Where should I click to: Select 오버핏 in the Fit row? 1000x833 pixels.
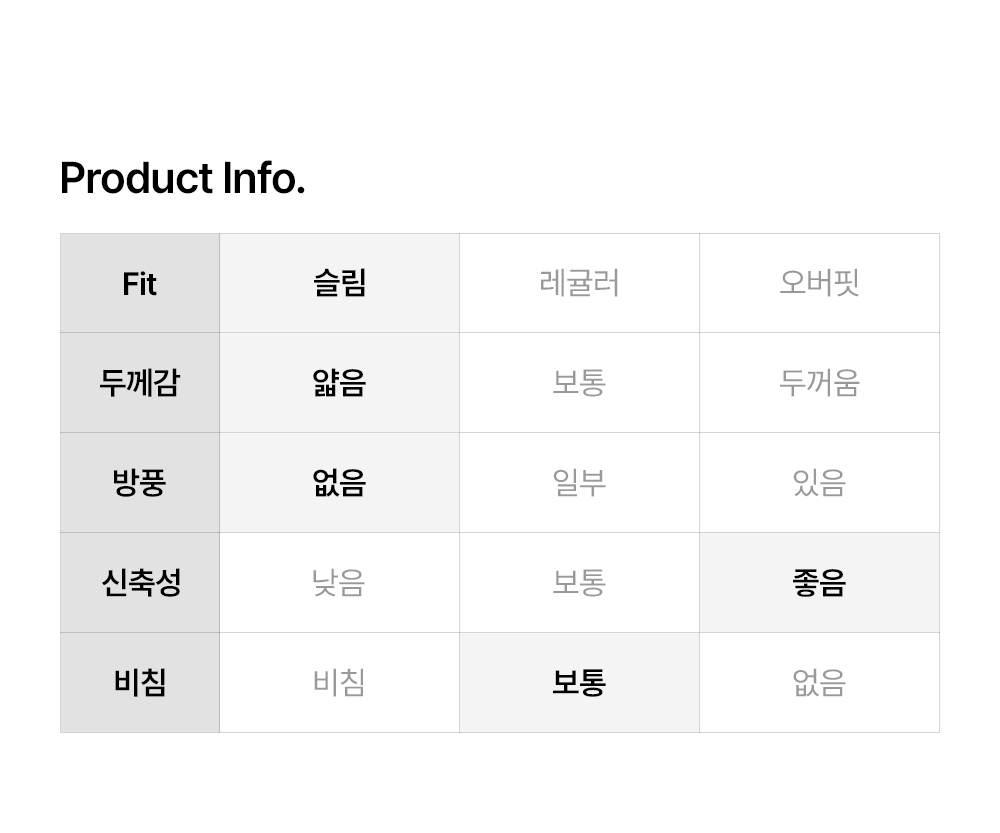click(819, 284)
